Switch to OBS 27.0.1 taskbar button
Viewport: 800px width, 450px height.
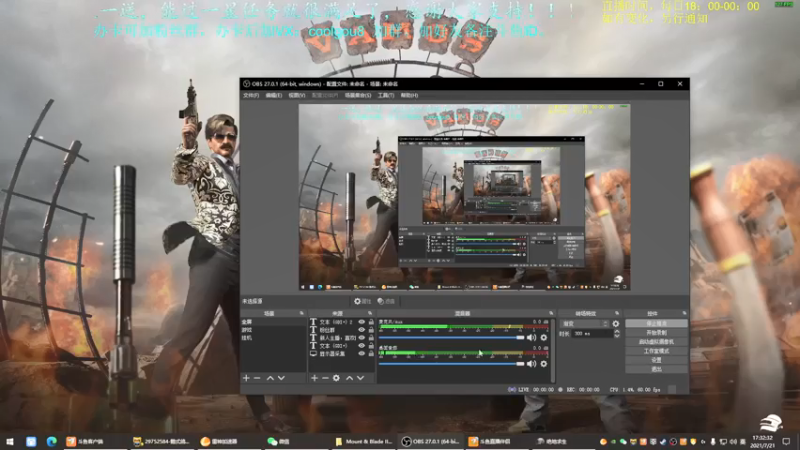[x=431, y=441]
